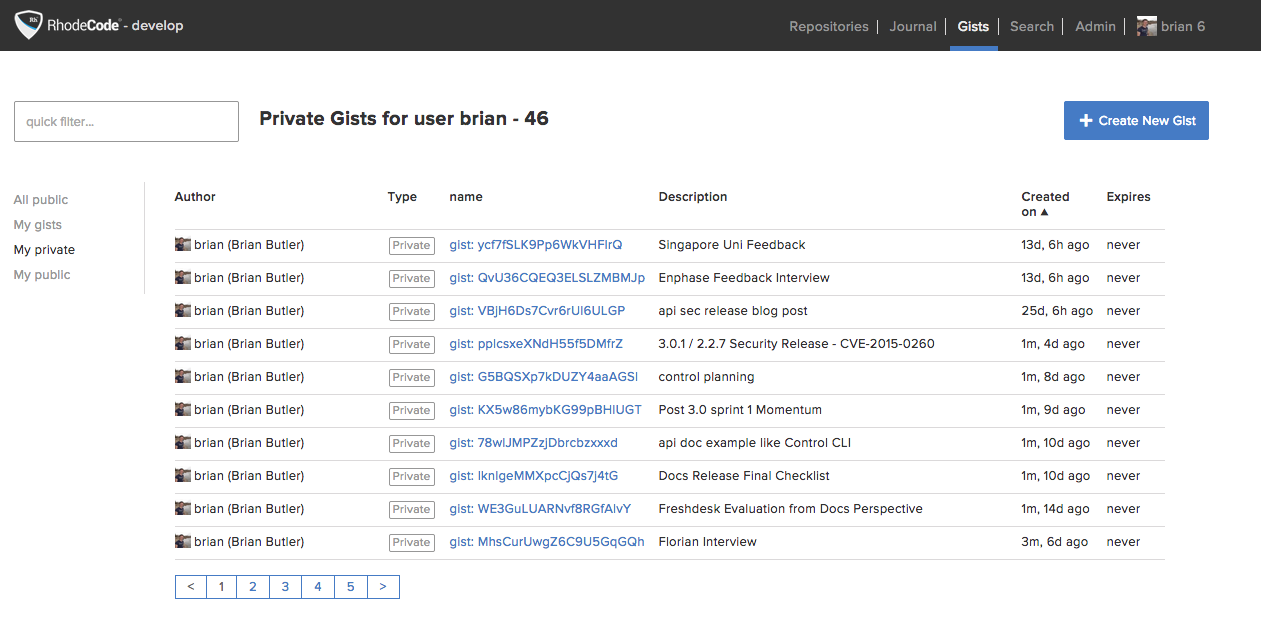Open gist ycf7fSLK9Pp6WkVHFlrQ
Viewport: 1261px width, 638px height.
coord(536,245)
